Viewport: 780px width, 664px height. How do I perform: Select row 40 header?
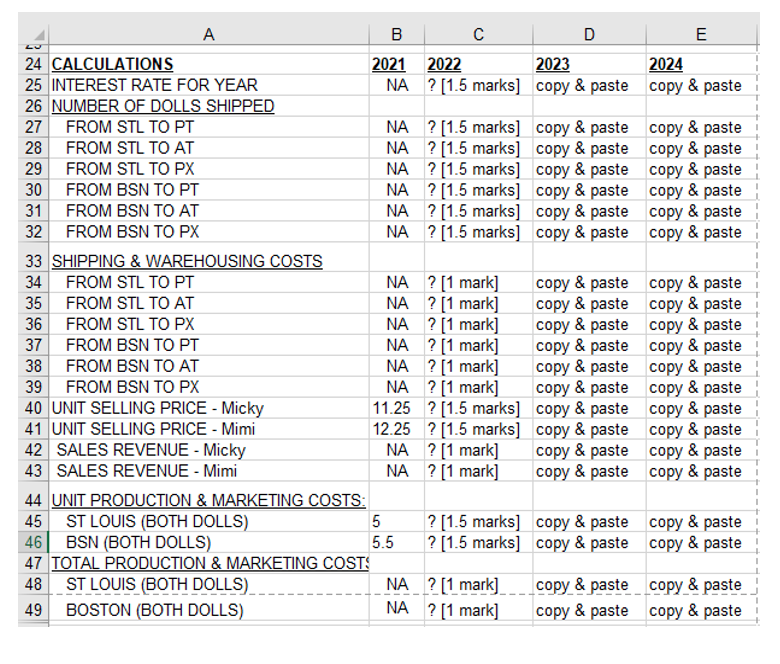pos(33,408)
